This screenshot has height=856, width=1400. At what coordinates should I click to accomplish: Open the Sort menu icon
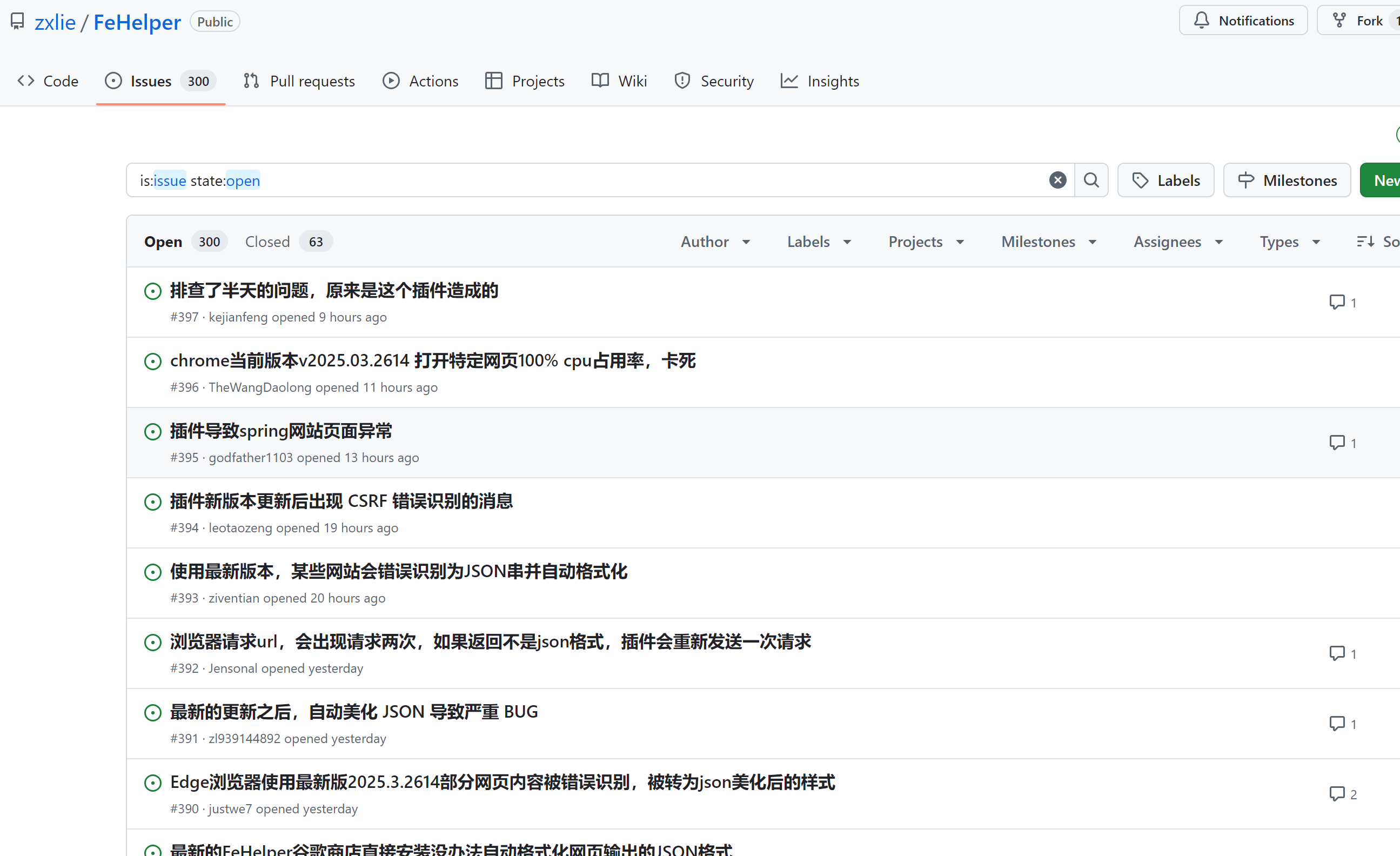[x=1365, y=242]
